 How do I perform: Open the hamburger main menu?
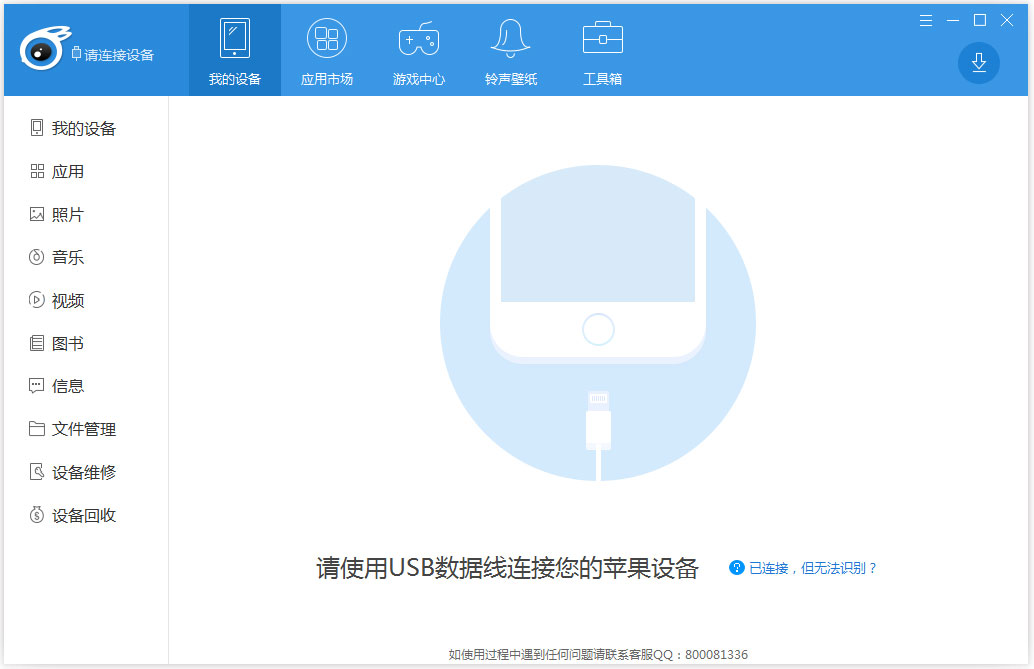tap(926, 20)
